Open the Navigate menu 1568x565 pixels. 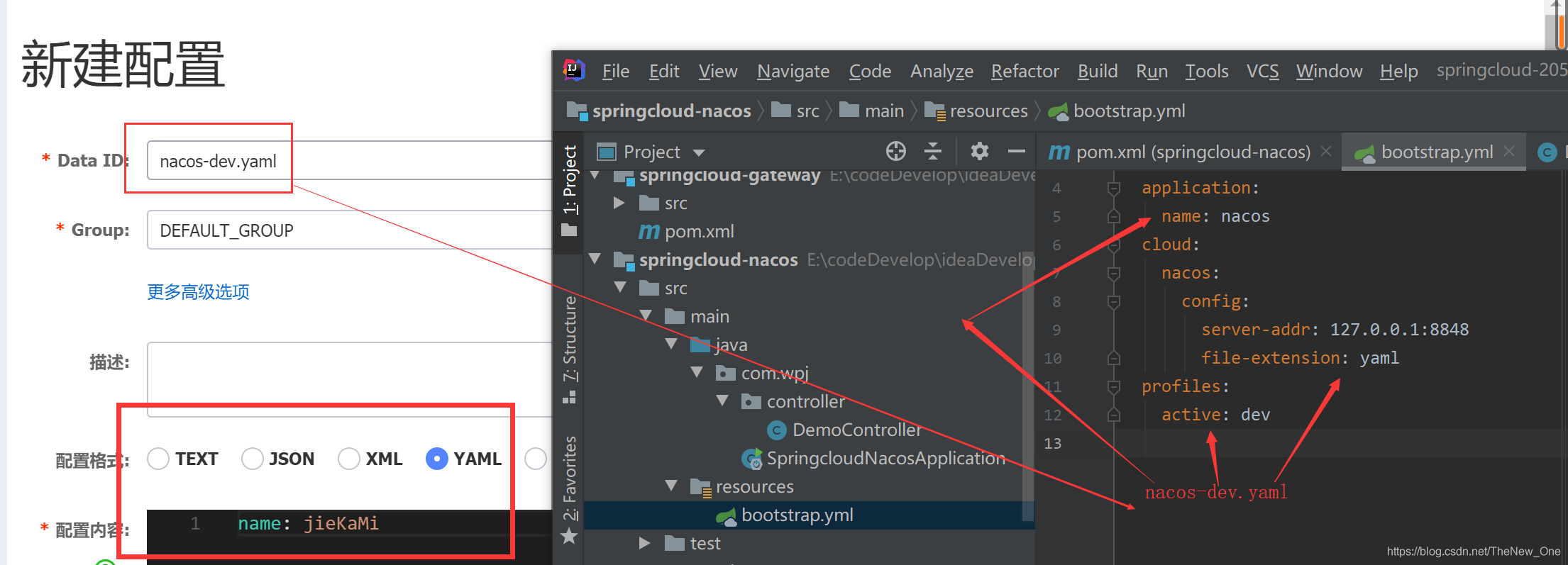(793, 71)
